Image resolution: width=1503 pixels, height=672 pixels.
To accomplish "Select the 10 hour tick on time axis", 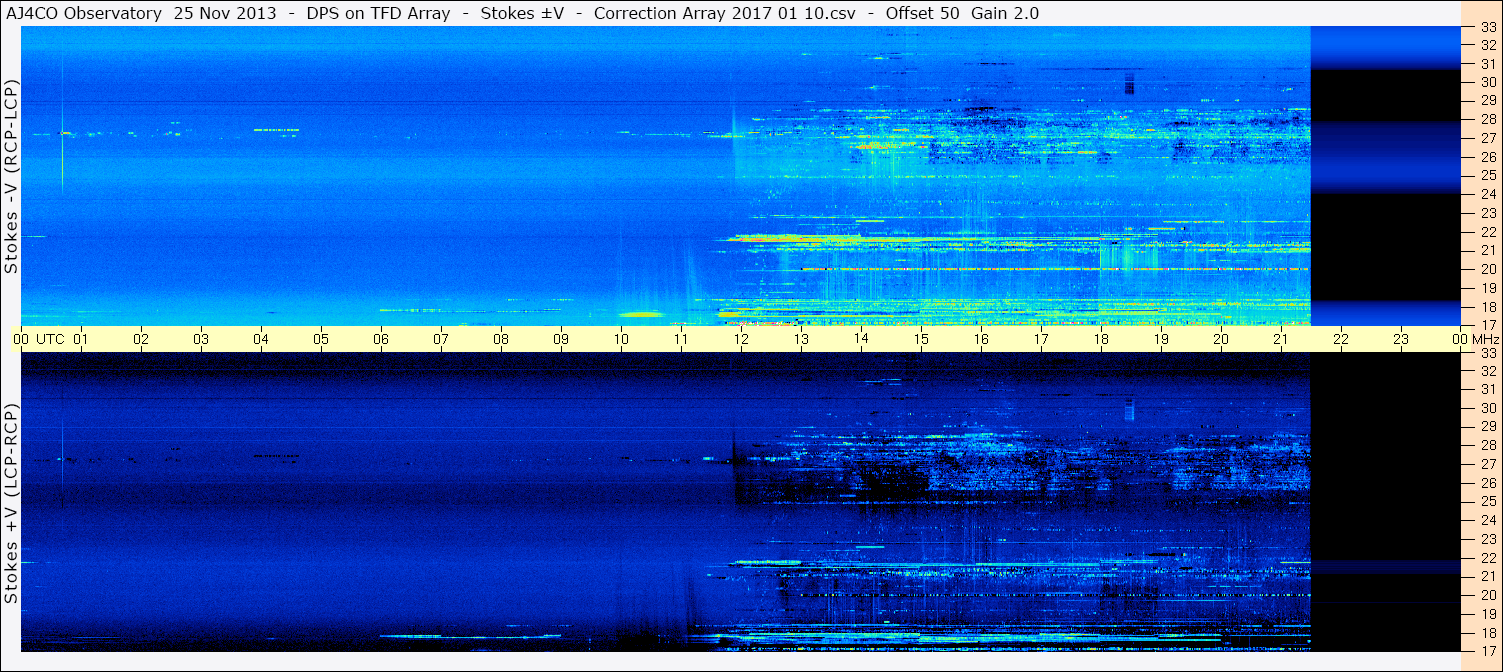I will tap(621, 339).
